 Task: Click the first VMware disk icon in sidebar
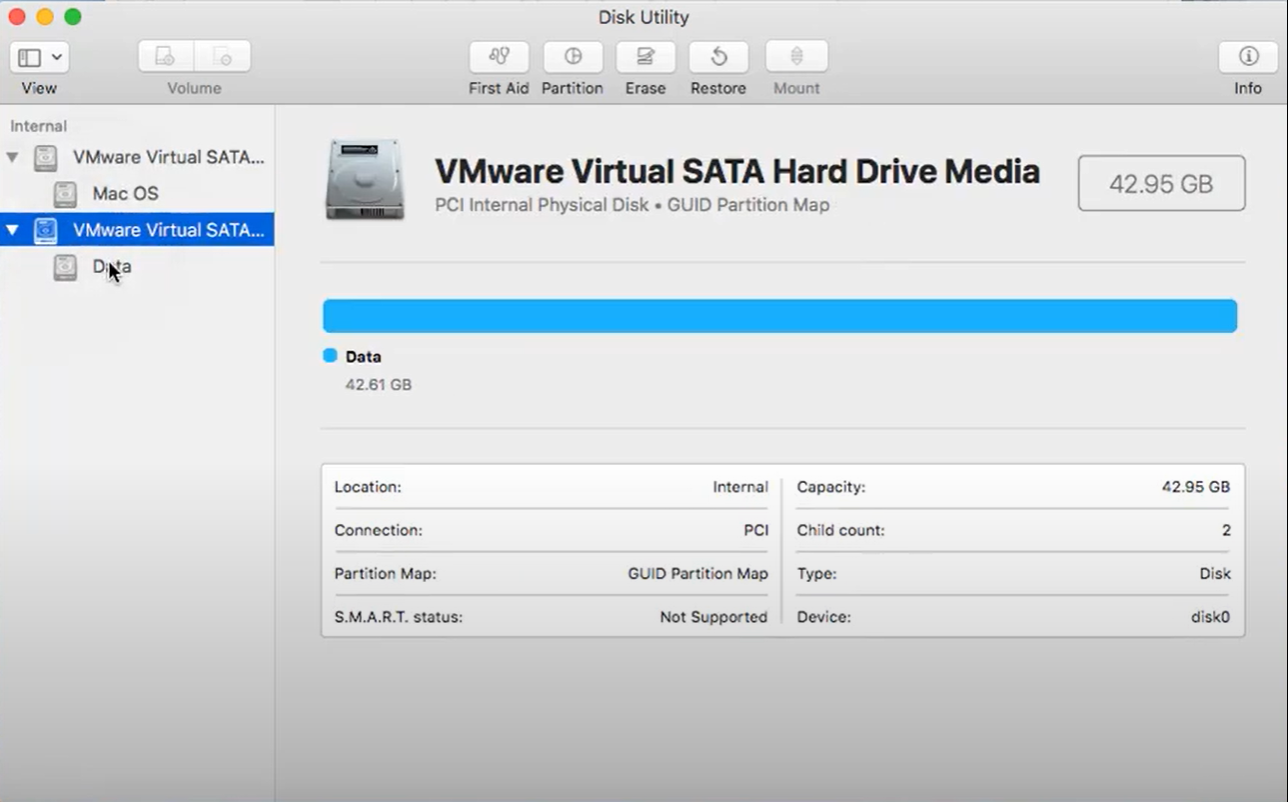(x=45, y=158)
